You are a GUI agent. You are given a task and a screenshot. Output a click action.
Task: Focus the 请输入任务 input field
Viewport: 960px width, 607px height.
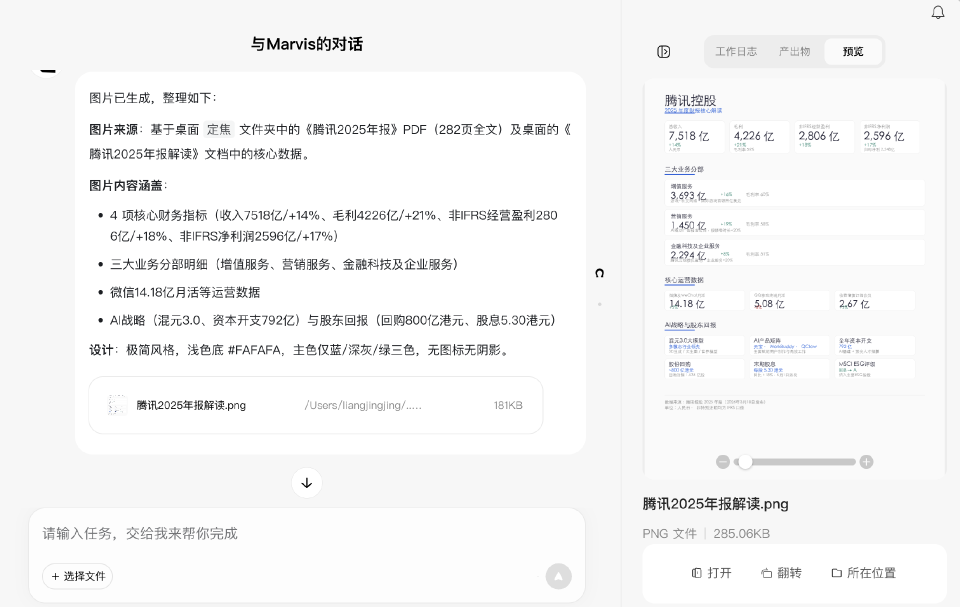tap(307, 533)
